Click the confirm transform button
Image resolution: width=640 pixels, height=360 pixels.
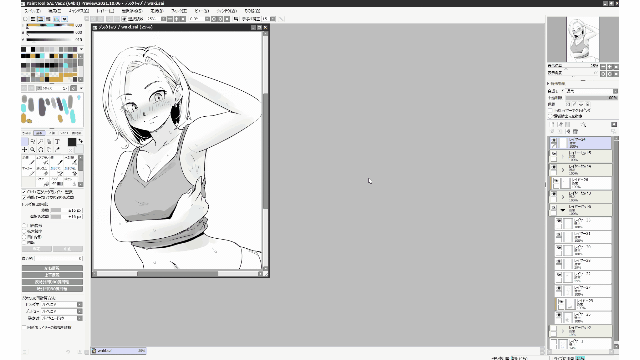(37, 249)
